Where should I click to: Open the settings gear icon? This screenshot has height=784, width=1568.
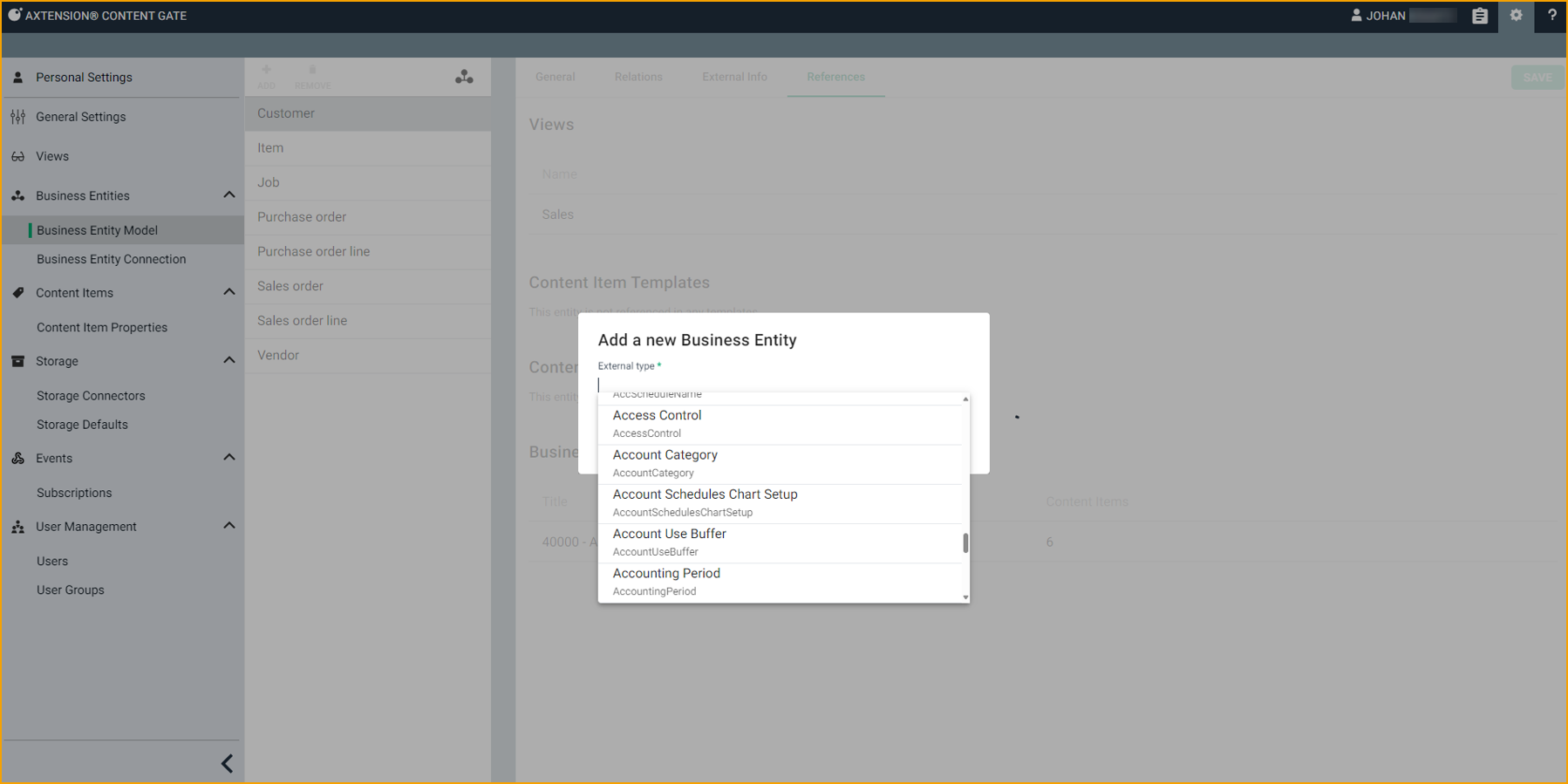pos(1517,16)
